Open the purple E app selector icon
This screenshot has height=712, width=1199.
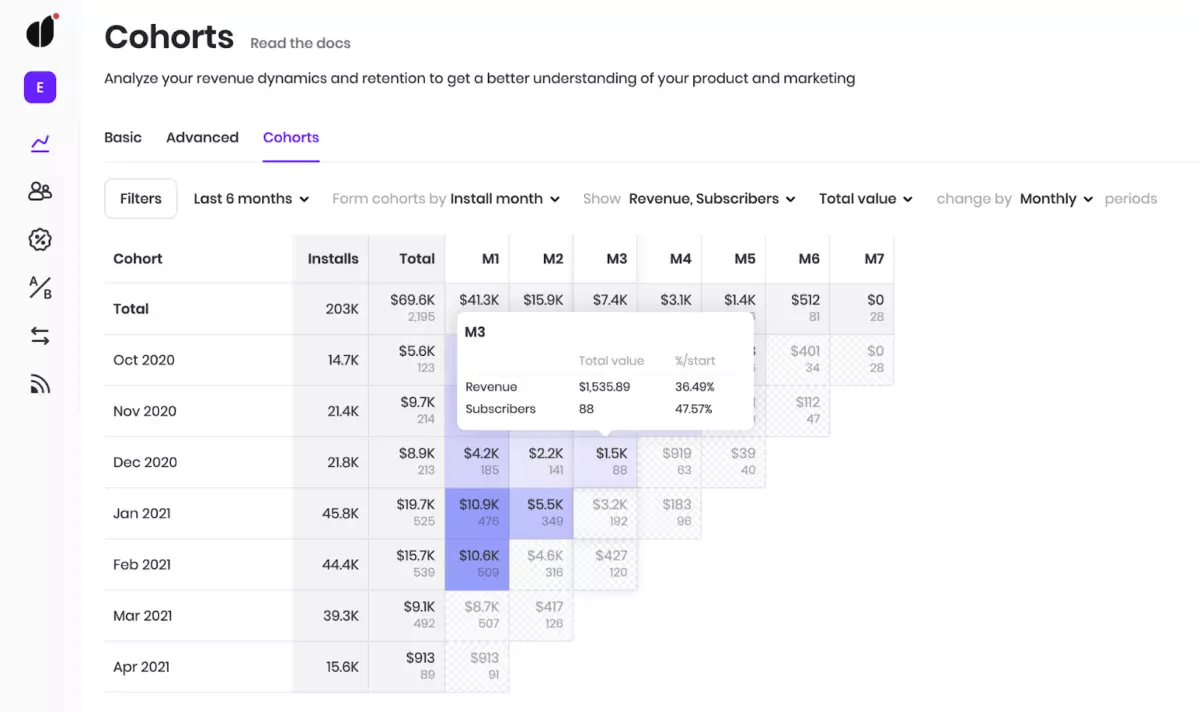(40, 87)
